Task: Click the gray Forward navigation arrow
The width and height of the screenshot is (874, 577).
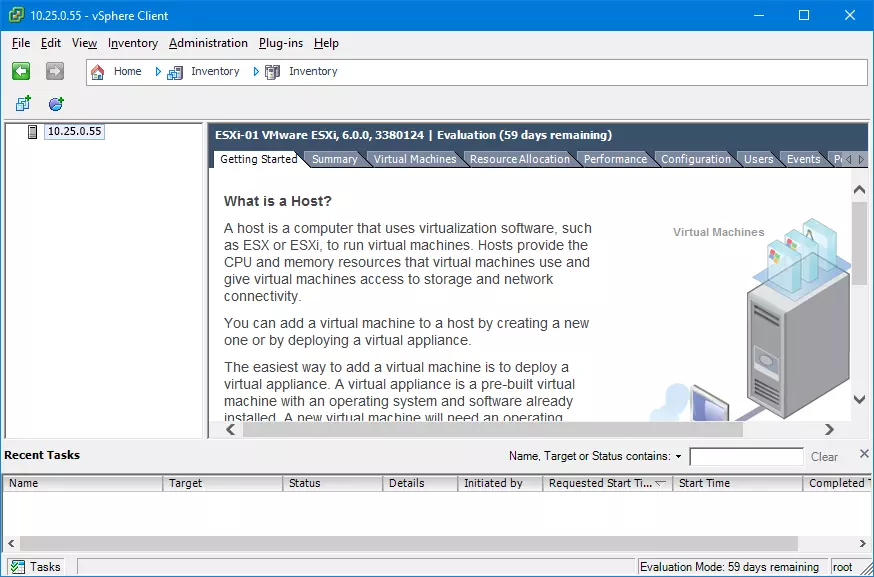Action: click(55, 71)
